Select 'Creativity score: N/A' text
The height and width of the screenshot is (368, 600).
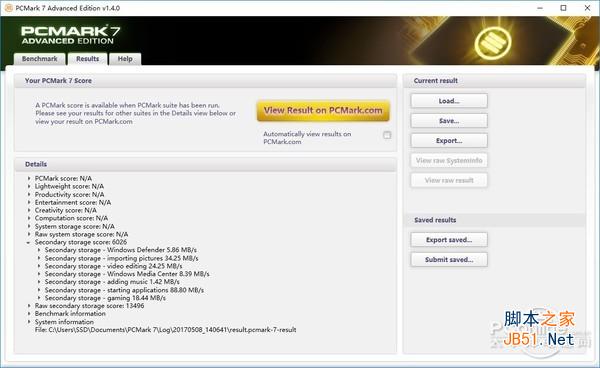click(65, 210)
